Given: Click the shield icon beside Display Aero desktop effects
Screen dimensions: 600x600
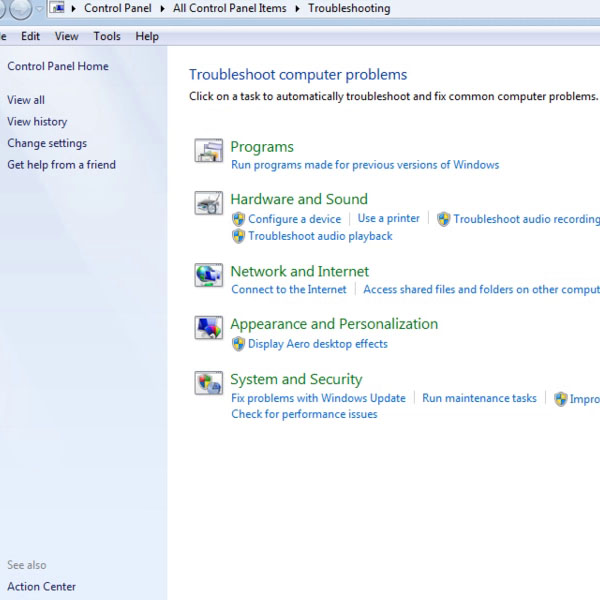Looking at the screenshot, I should [238, 344].
